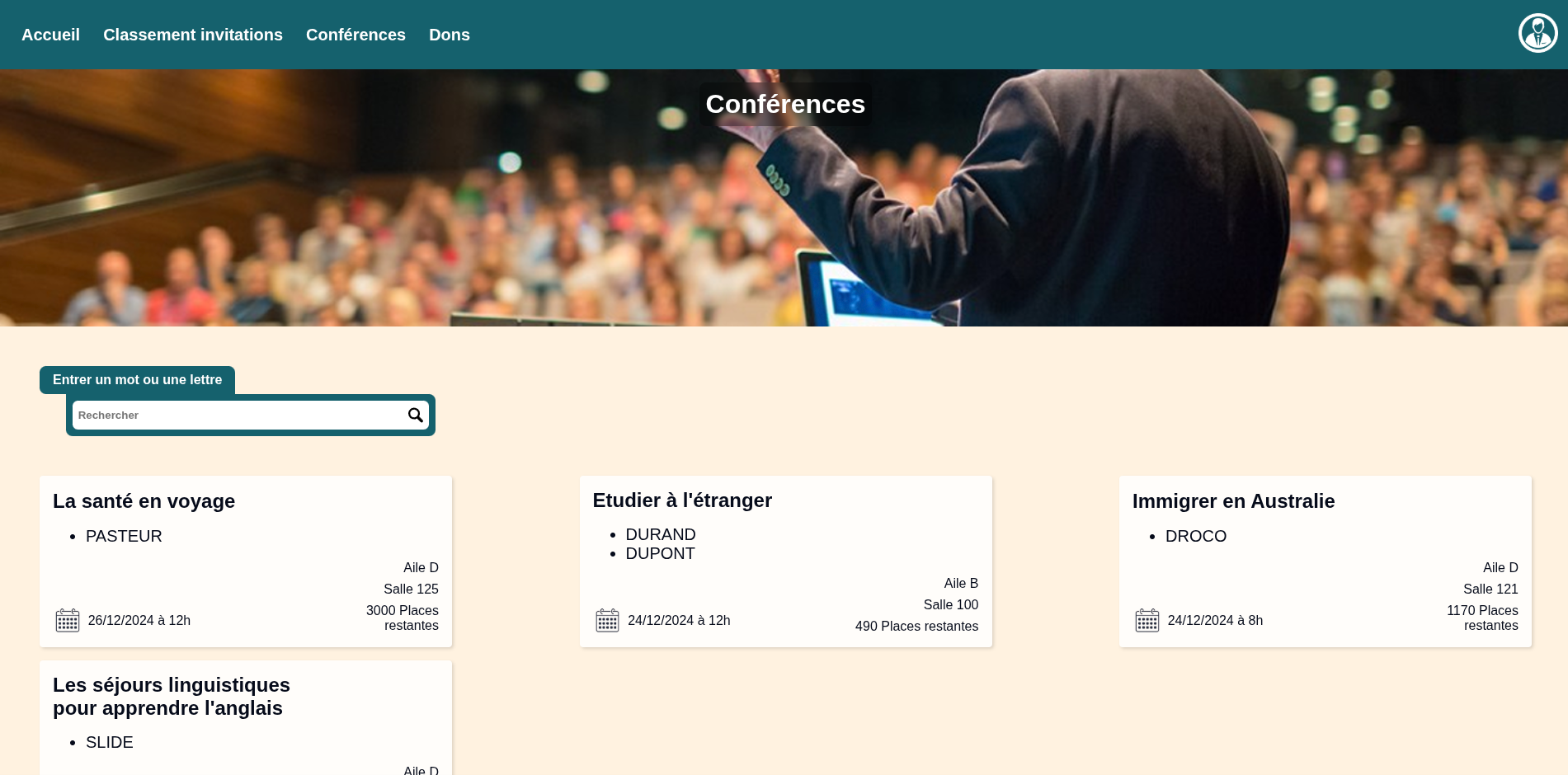Screen dimensions: 1568x775
Task: Click calendar icon on Immigrer en Australie card
Action: click(x=1147, y=620)
